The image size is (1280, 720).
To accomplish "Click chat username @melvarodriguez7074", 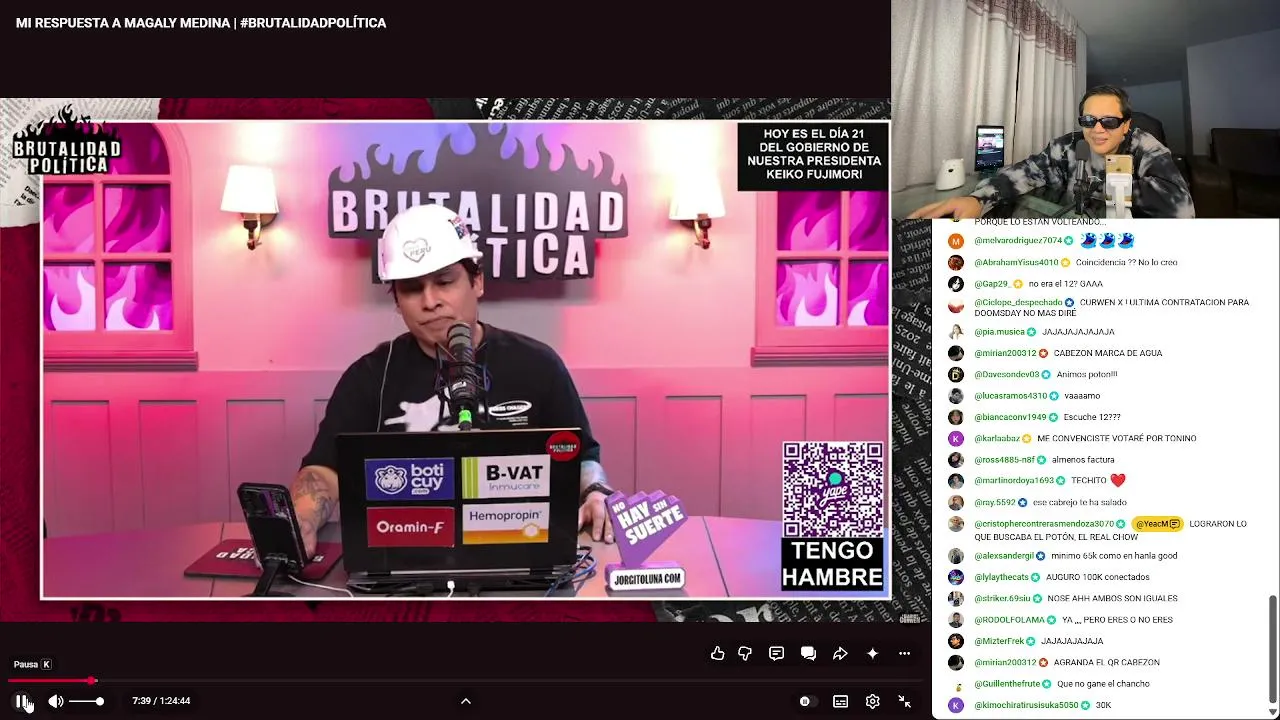I will pos(1018,241).
